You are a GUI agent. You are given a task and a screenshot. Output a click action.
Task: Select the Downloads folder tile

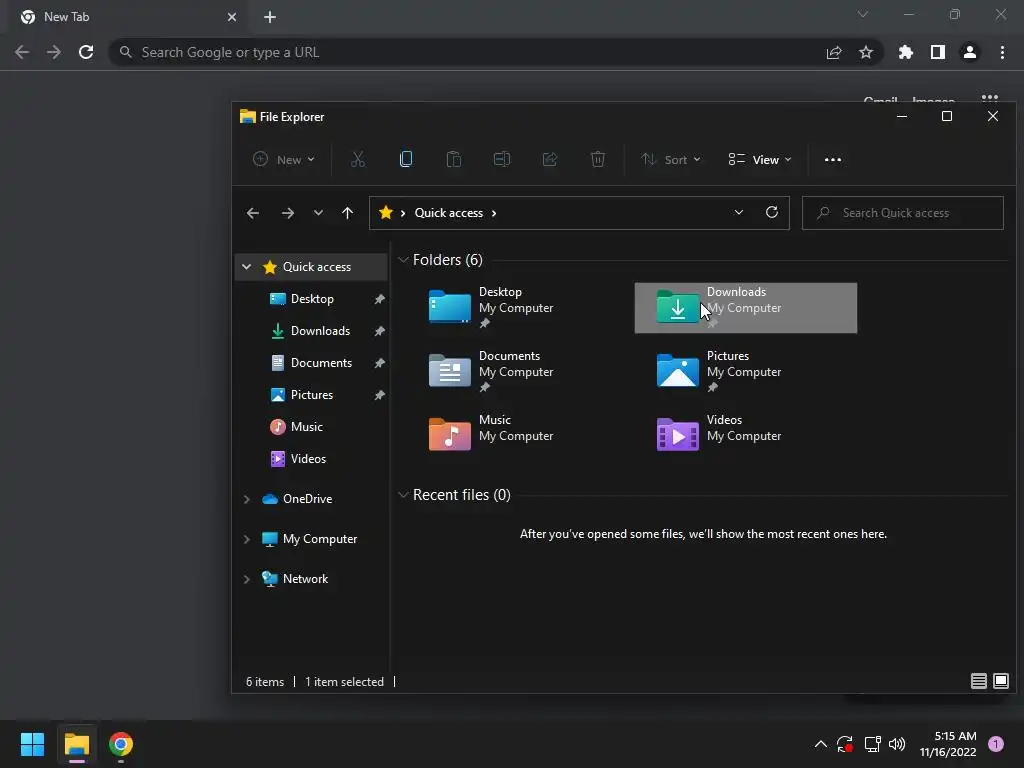click(x=746, y=308)
